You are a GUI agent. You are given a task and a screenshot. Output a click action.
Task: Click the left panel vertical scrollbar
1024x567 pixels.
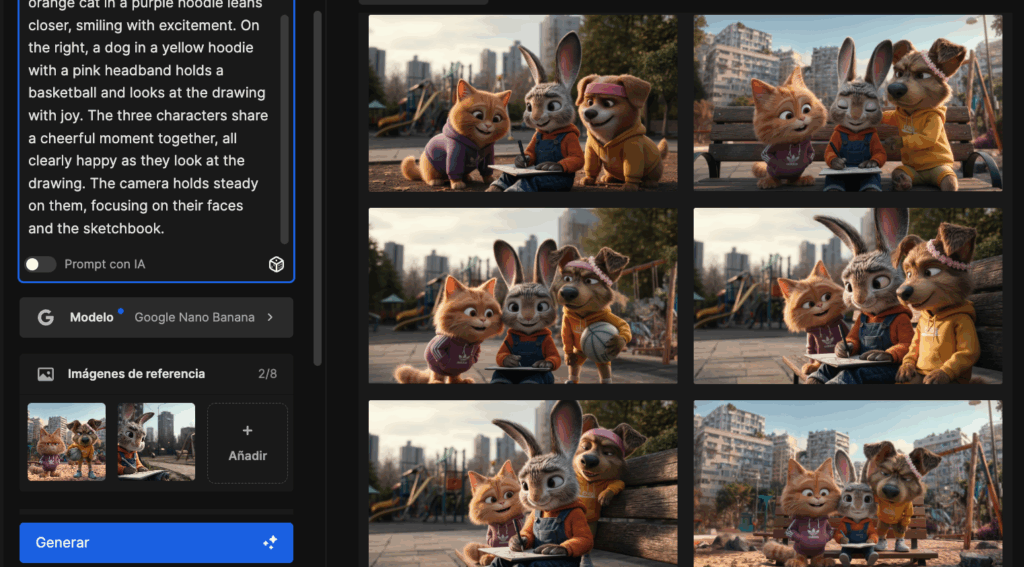318,180
